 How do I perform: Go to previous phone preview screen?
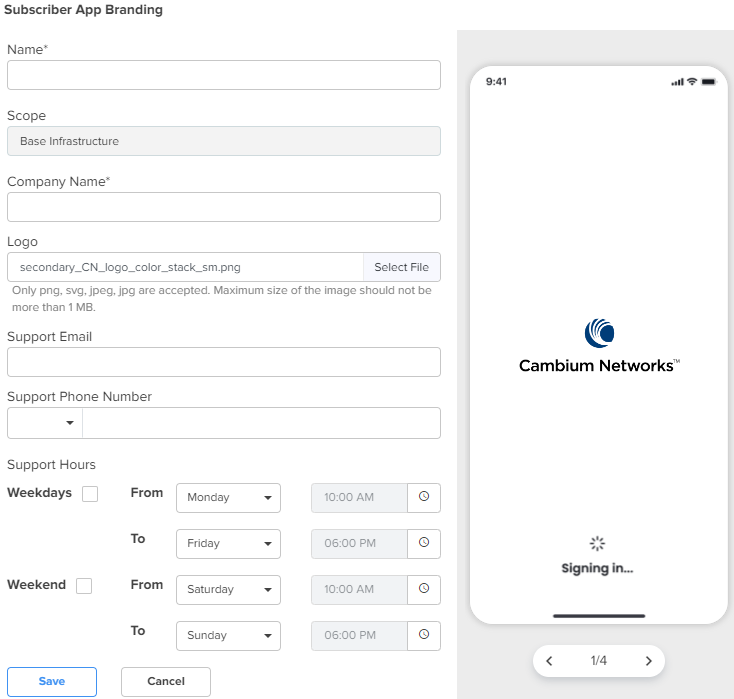pyautogui.click(x=549, y=661)
